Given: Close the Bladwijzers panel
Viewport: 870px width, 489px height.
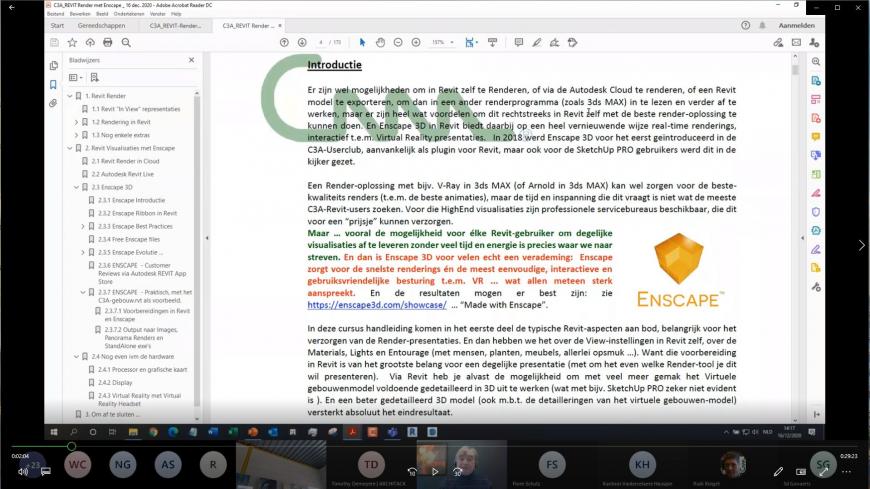Looking at the screenshot, I should pyautogui.click(x=191, y=60).
